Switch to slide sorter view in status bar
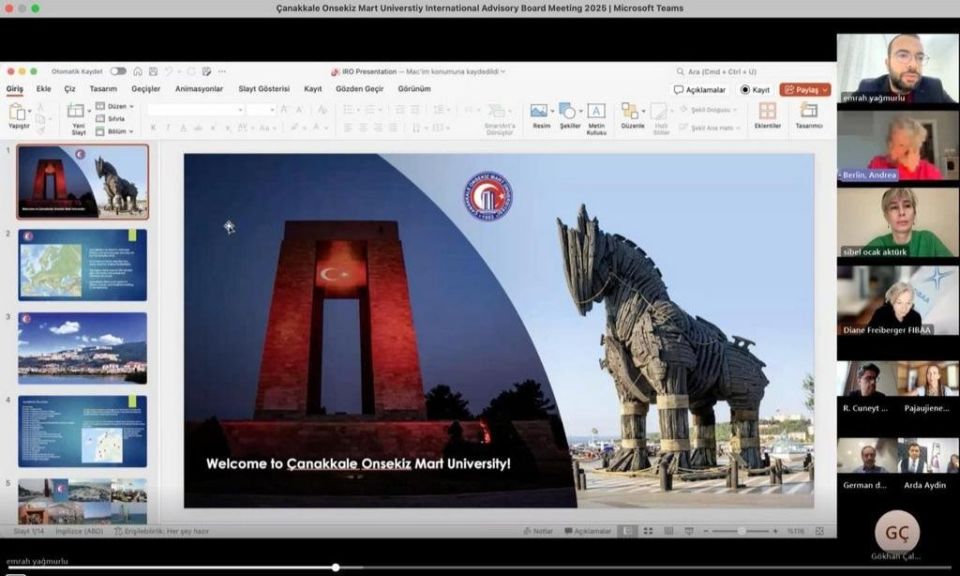960x576 pixels. [647, 531]
